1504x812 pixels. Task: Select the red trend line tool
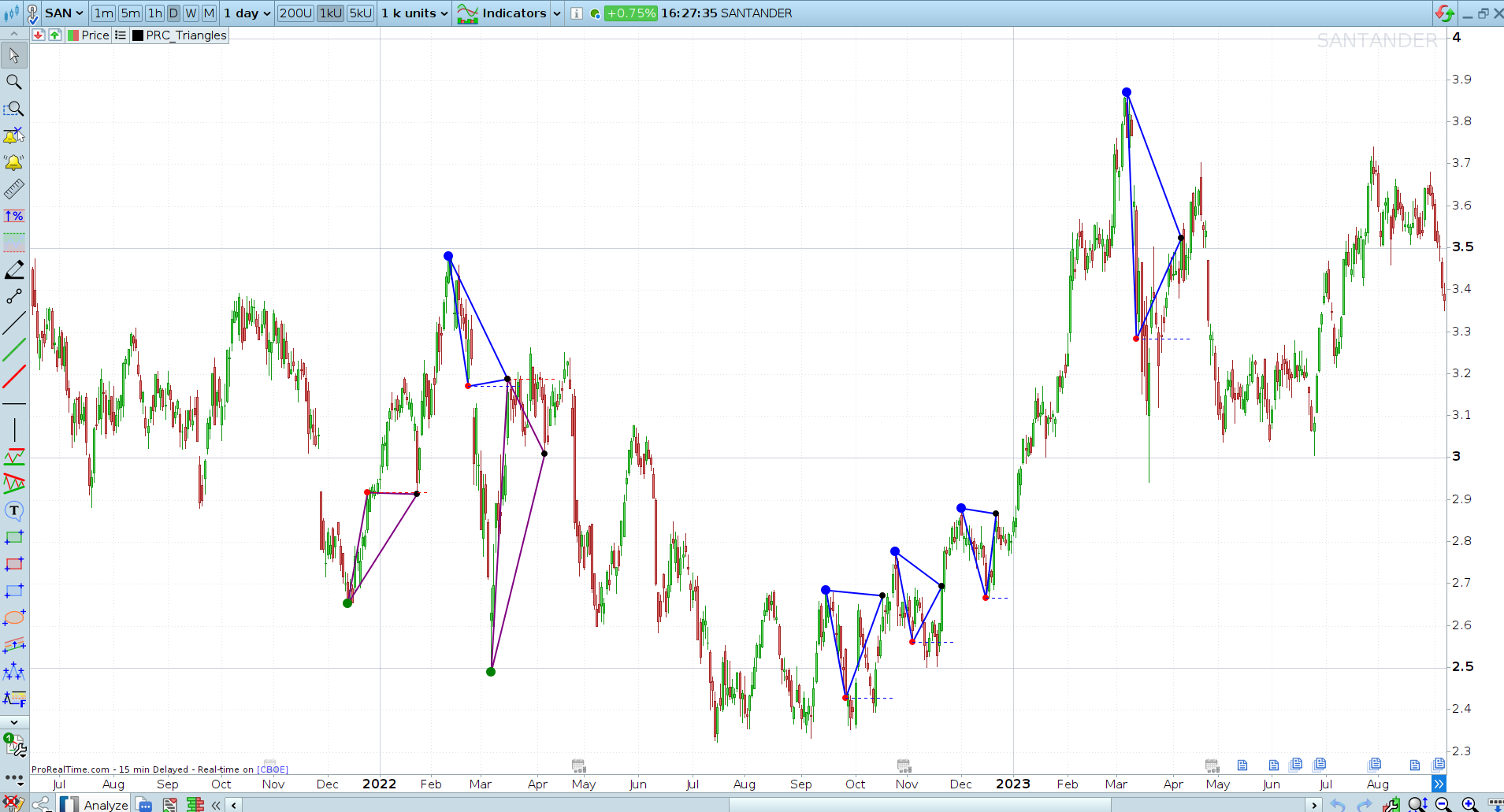14,376
